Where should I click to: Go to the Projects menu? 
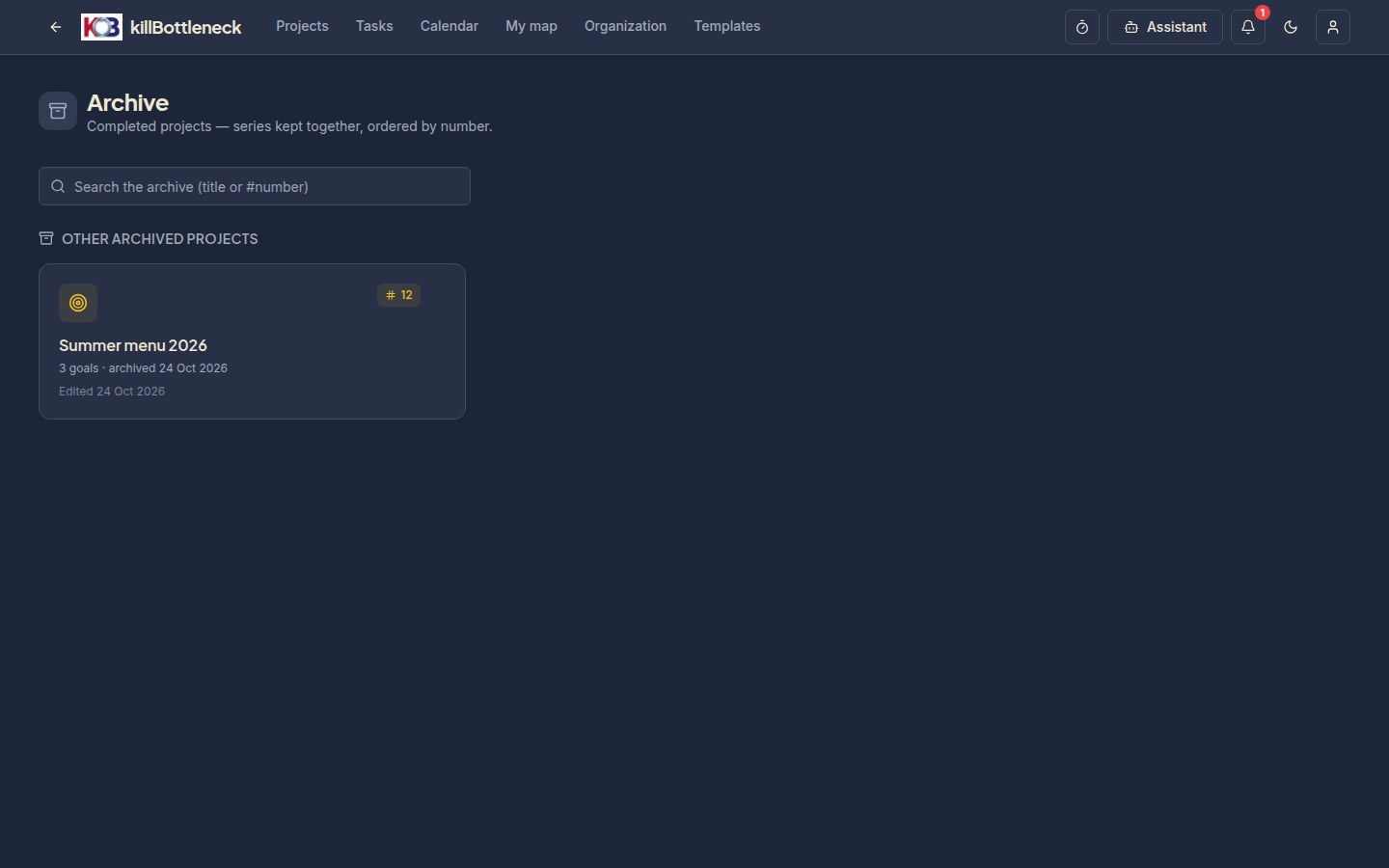(302, 26)
